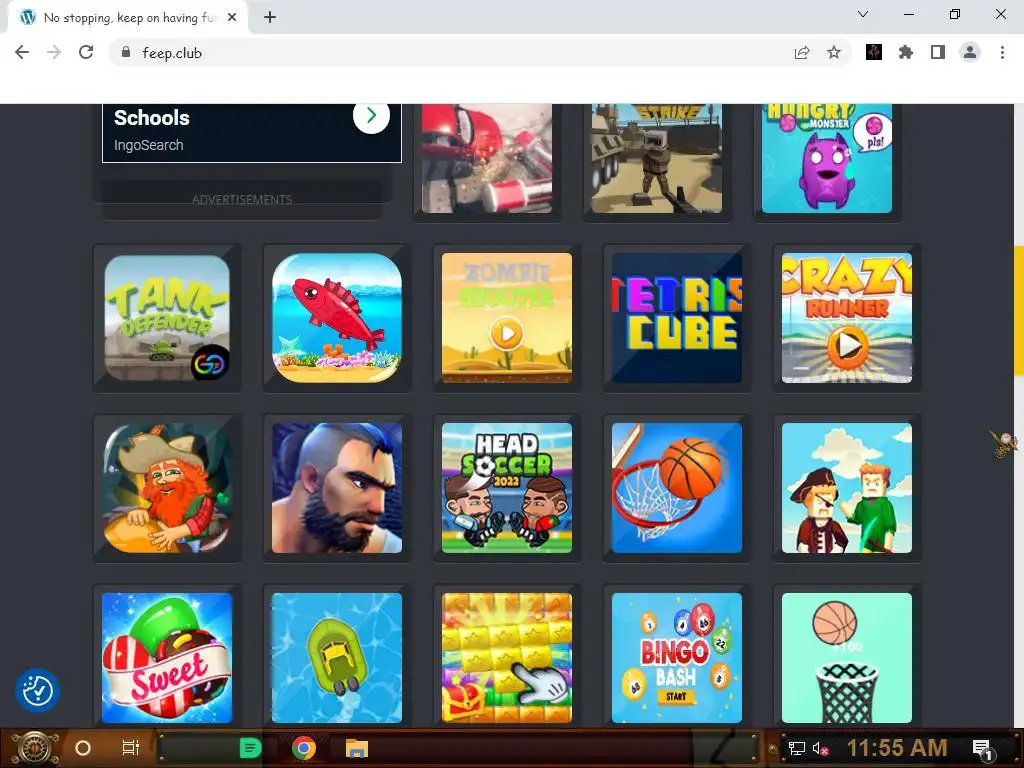1024x768 pixels.
Task: Open the dark pink extension icon
Action: point(874,52)
